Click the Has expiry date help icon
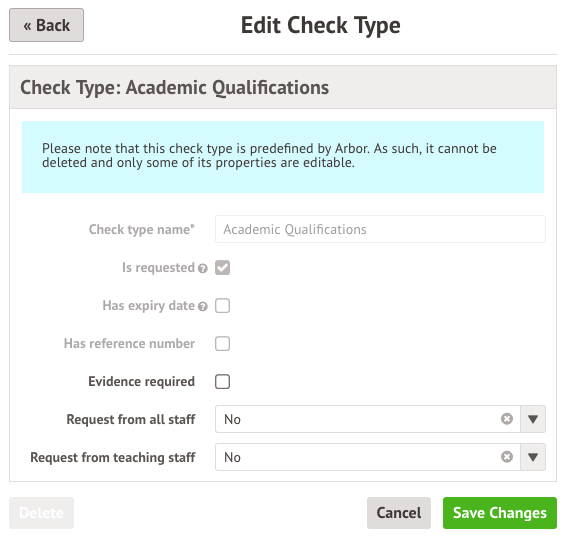The width and height of the screenshot is (565, 537). point(203,306)
